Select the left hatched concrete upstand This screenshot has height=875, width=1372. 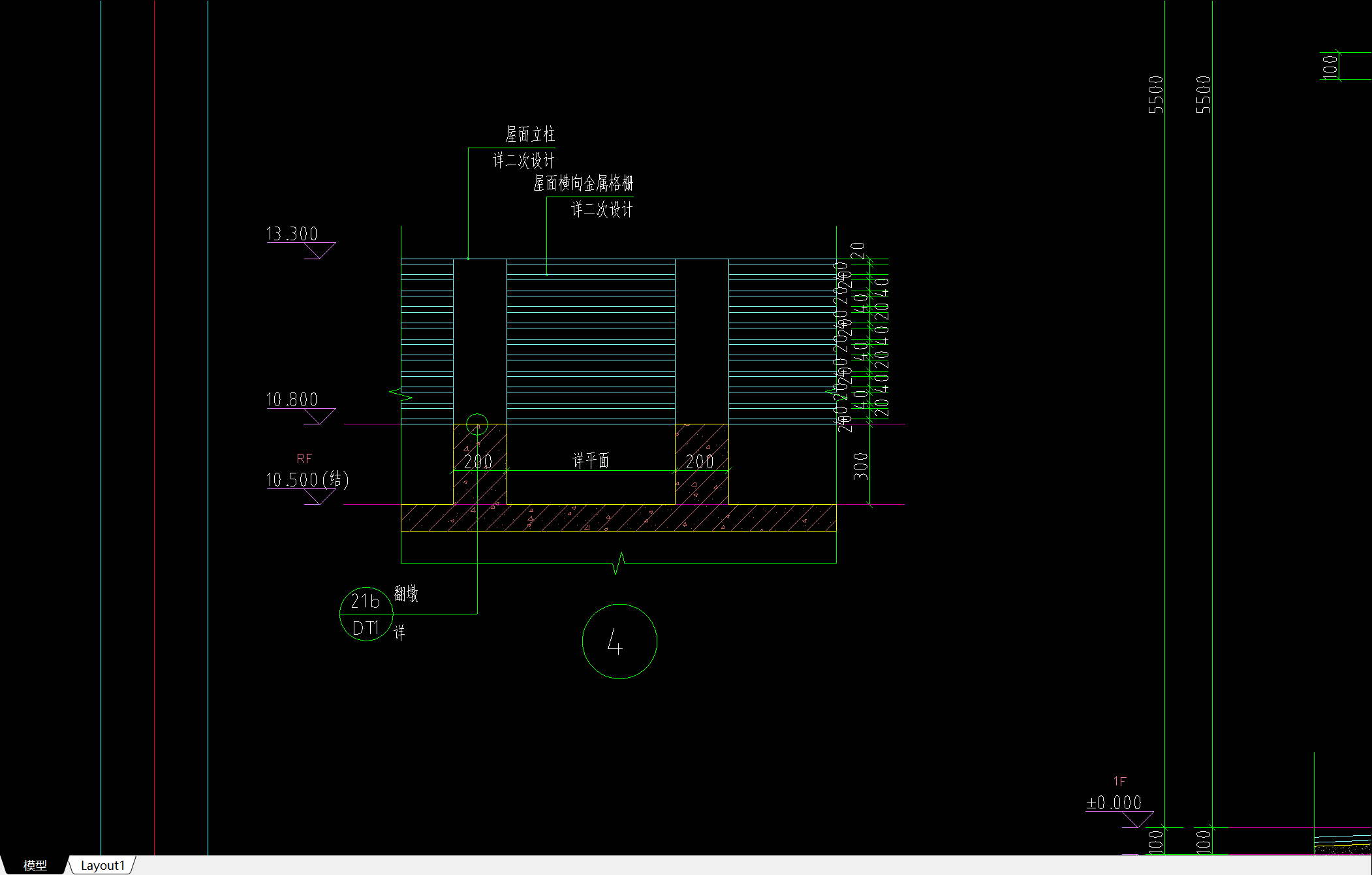pos(480,464)
